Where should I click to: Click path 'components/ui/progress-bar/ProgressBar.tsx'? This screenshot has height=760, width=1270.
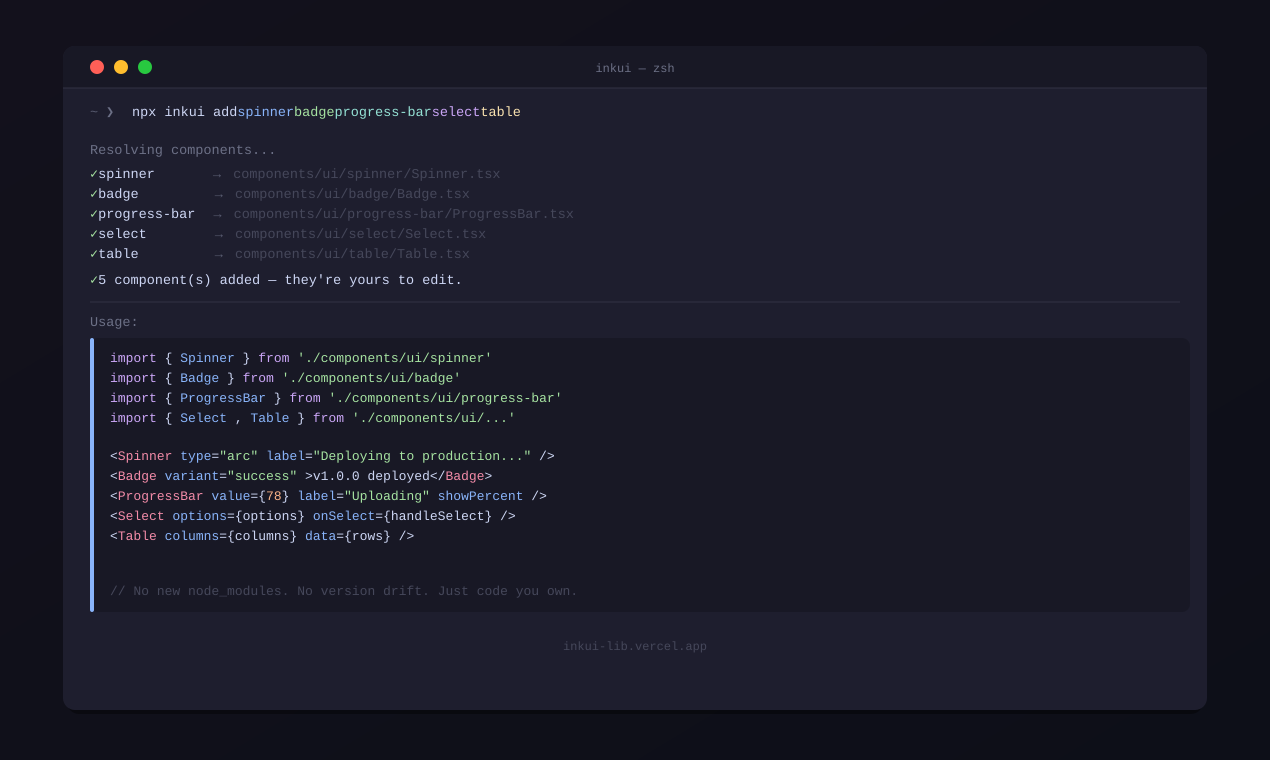[x=404, y=214]
